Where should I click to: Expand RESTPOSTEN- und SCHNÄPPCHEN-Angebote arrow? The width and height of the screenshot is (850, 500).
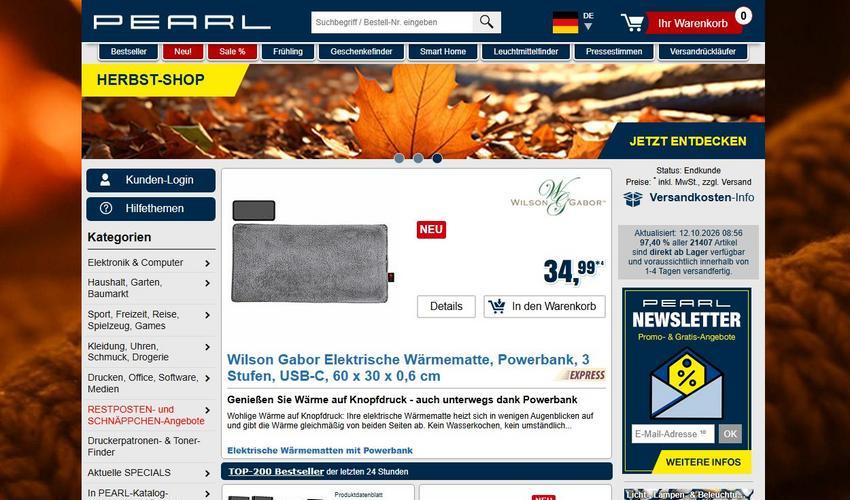click(x=208, y=411)
